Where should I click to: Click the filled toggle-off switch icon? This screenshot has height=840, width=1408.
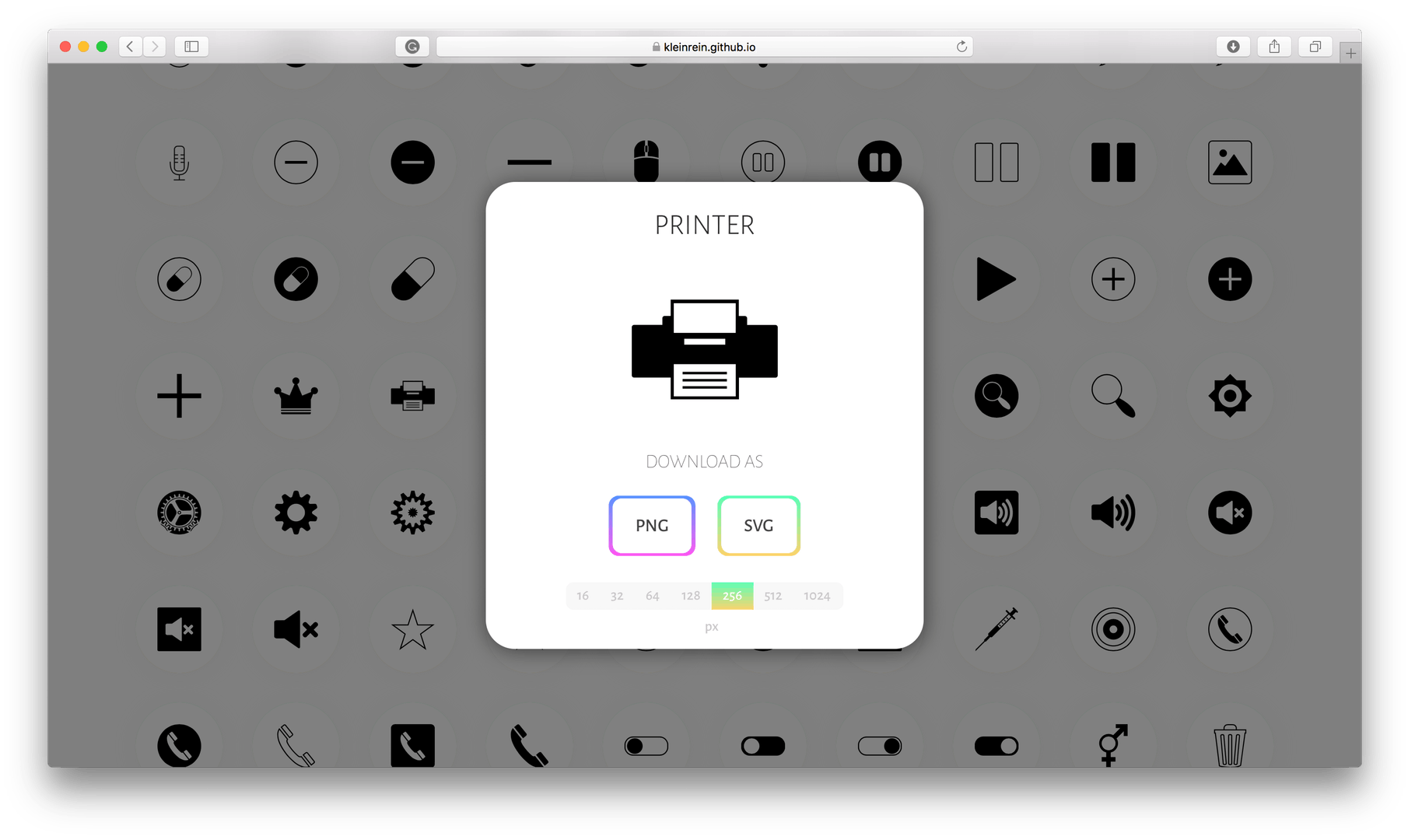(x=763, y=746)
